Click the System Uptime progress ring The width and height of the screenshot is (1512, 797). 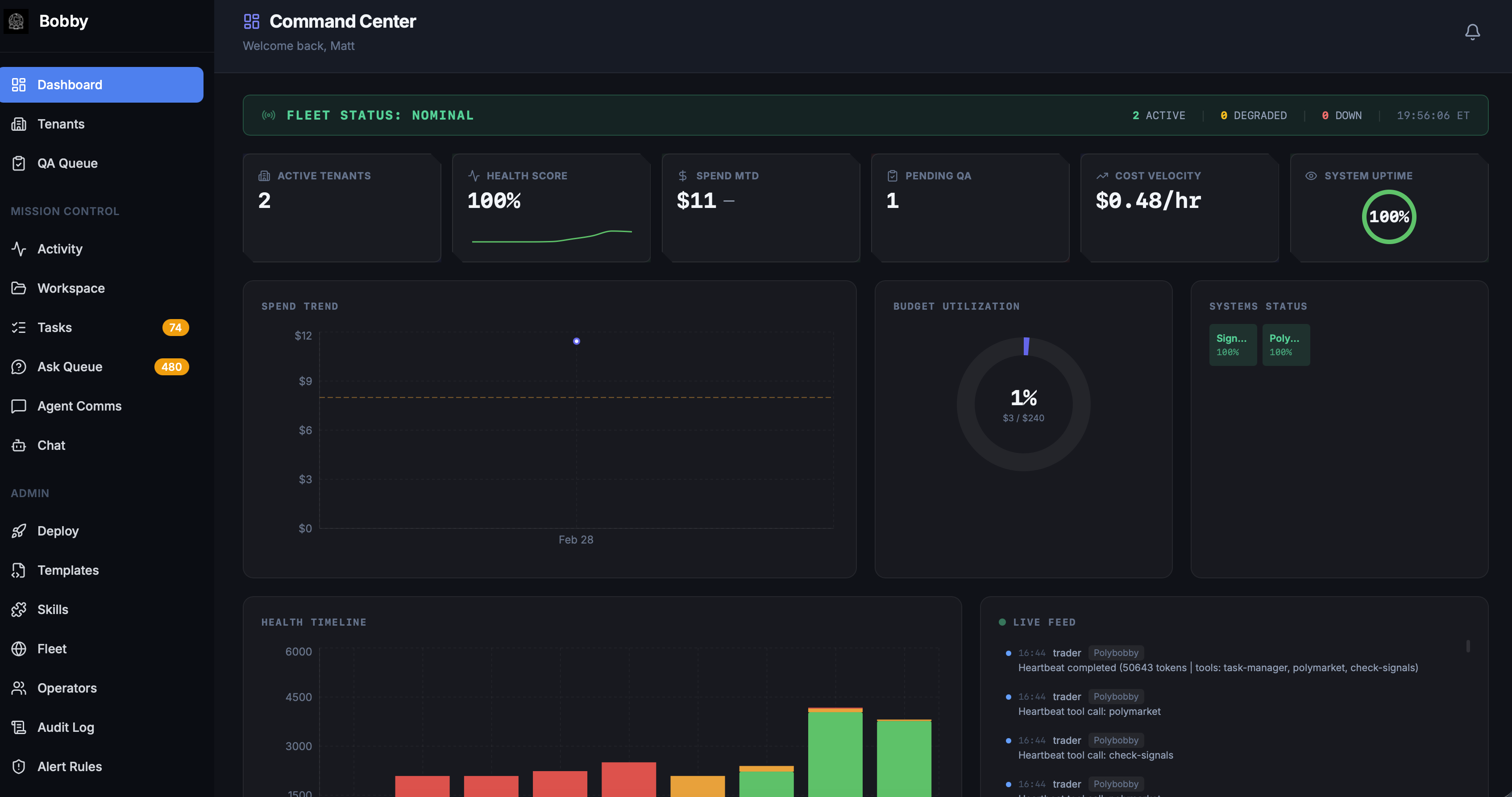tap(1389, 216)
